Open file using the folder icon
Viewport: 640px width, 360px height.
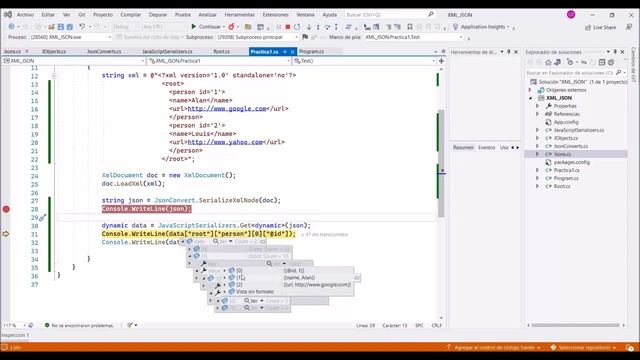tap(51, 27)
